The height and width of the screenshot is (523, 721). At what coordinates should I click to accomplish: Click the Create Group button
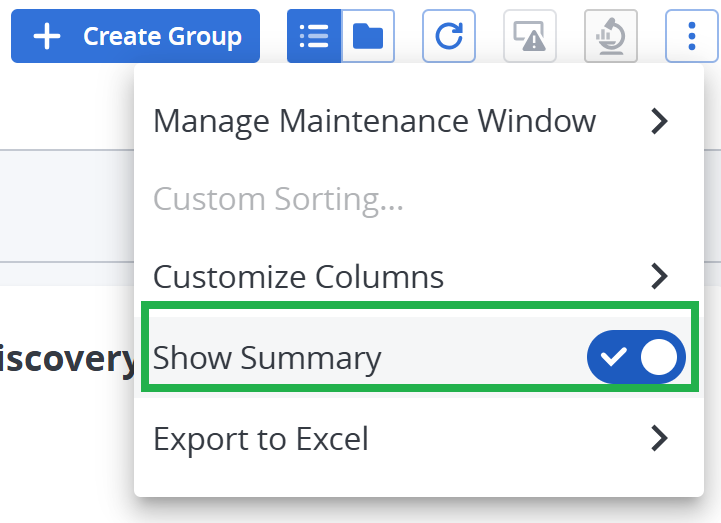click(x=135, y=37)
